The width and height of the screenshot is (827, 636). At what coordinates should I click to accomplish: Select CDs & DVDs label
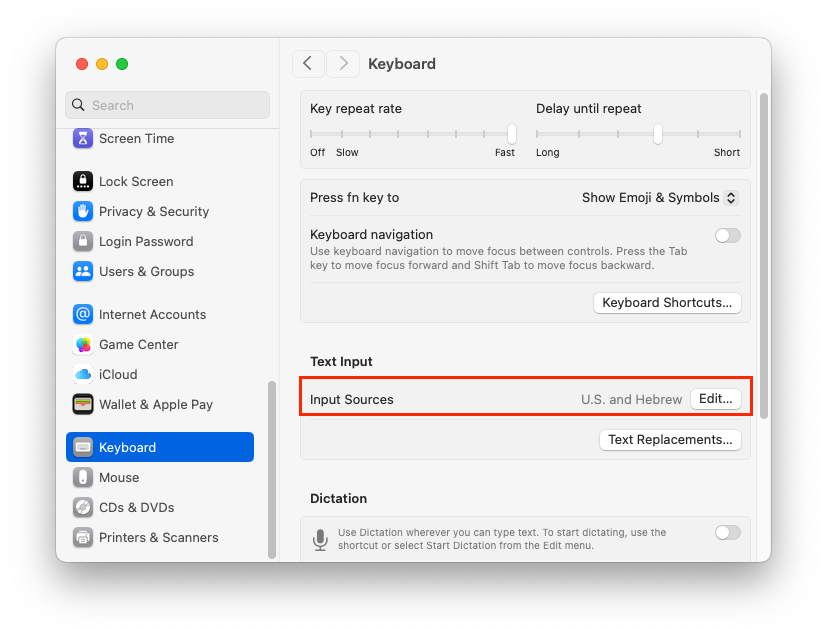137,507
